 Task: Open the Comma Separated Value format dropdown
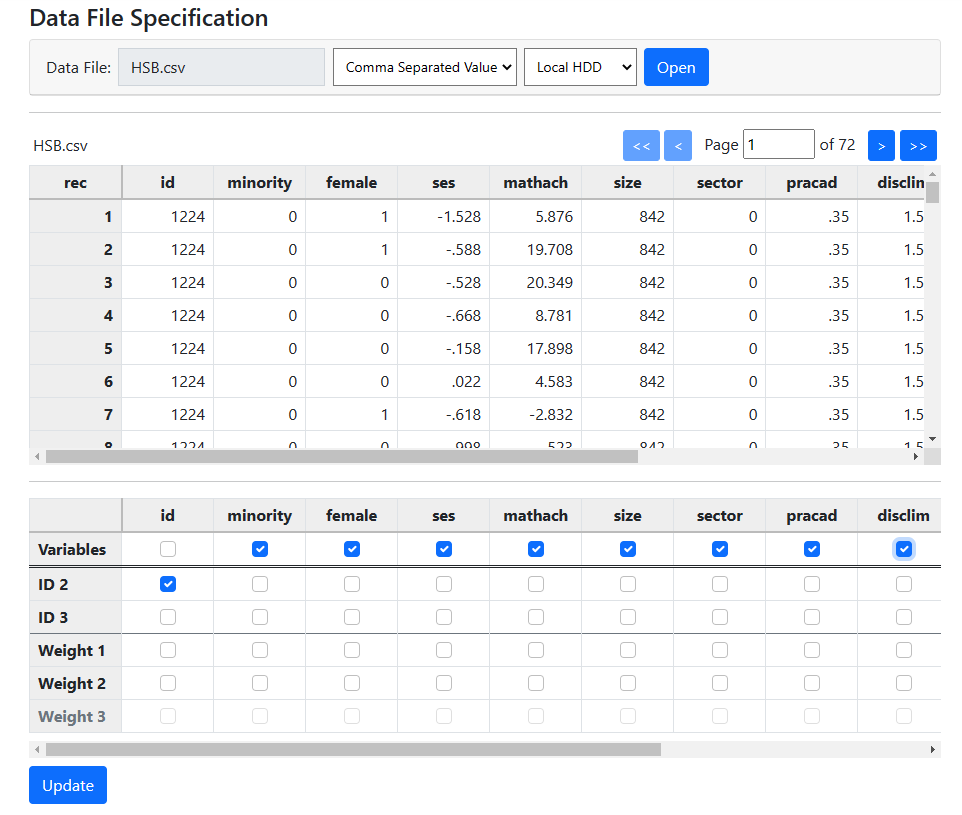(425, 67)
